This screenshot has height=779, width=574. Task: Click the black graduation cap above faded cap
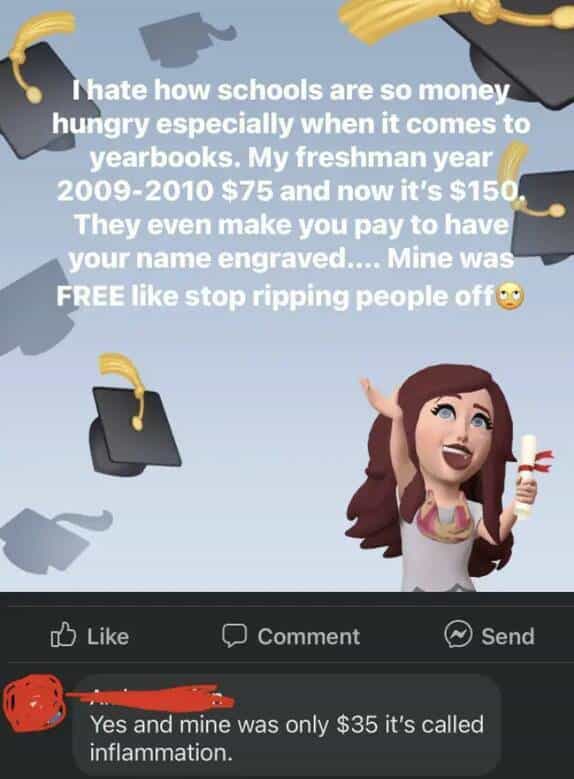133,414
